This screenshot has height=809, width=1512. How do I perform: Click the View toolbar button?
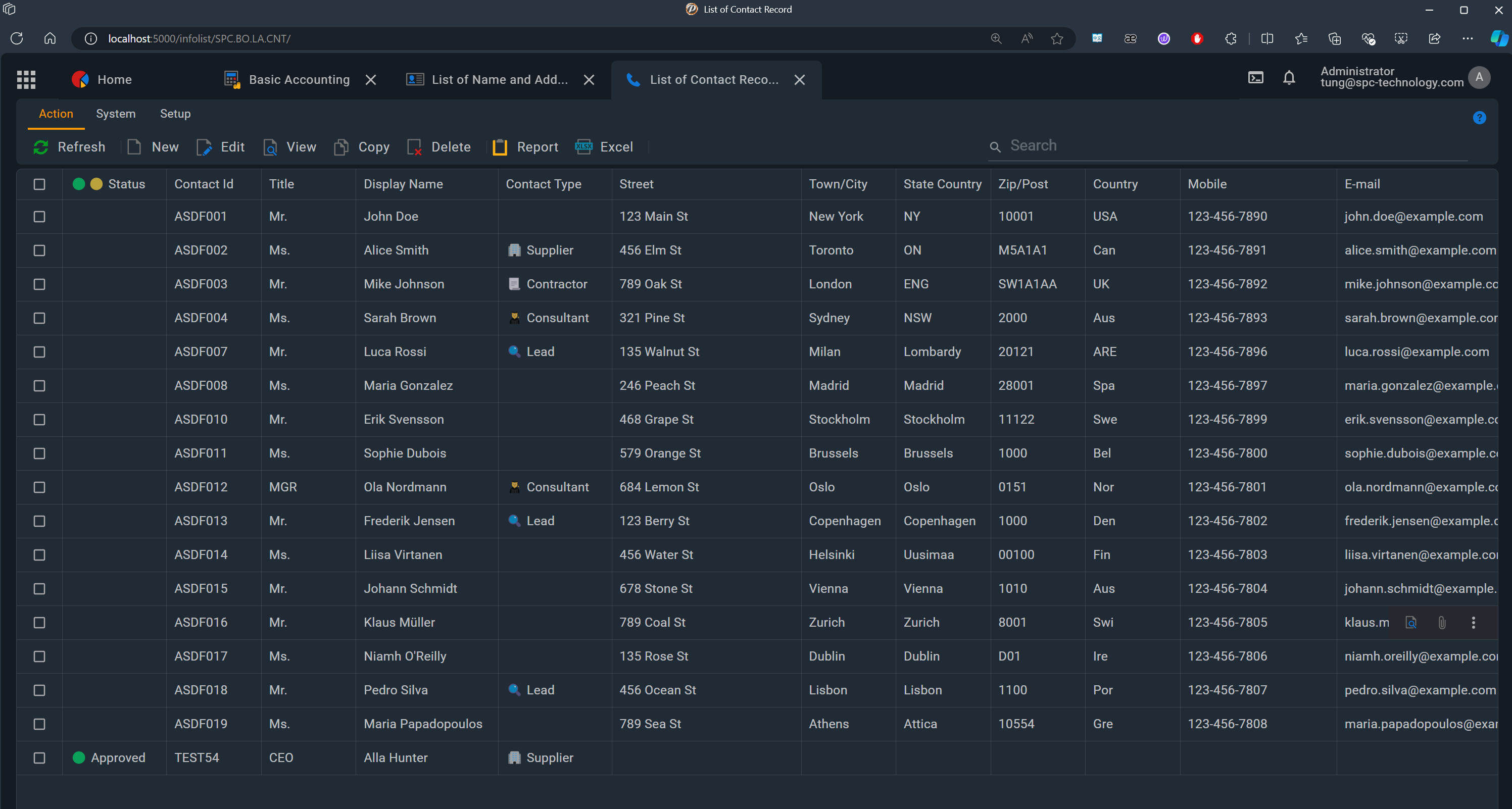(x=290, y=147)
